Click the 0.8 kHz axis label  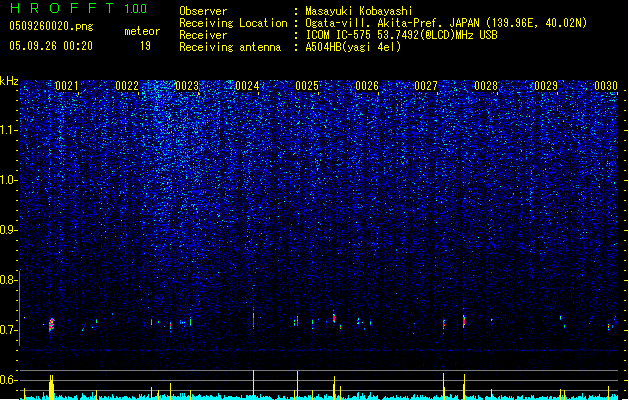[9, 280]
